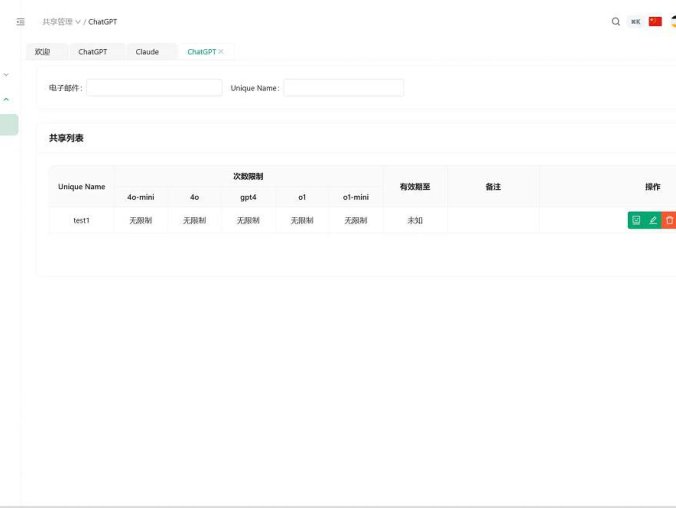Close the active ChatGPT tab
Image resolution: width=676 pixels, height=508 pixels.
pyautogui.click(x=221, y=51)
